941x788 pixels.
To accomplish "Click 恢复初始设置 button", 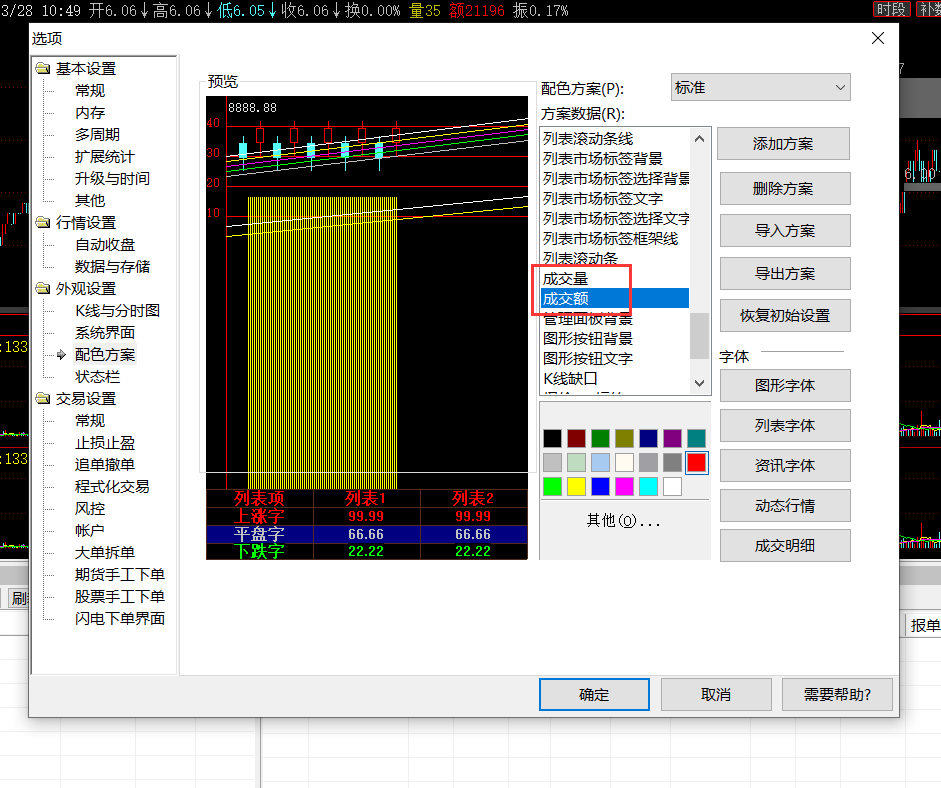I will pos(785,316).
